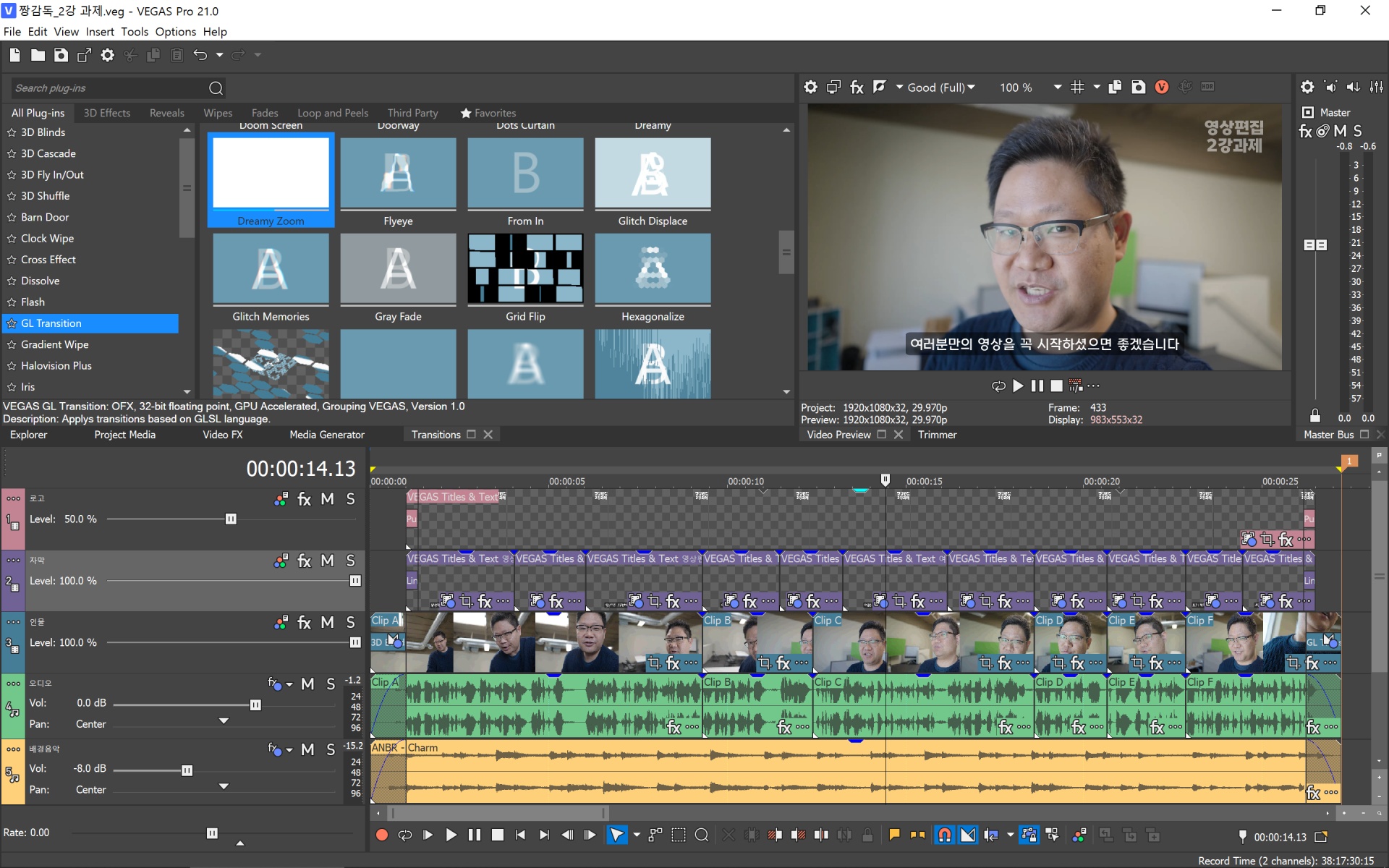
Task: Filter transitions by Third Party
Action: click(x=412, y=113)
